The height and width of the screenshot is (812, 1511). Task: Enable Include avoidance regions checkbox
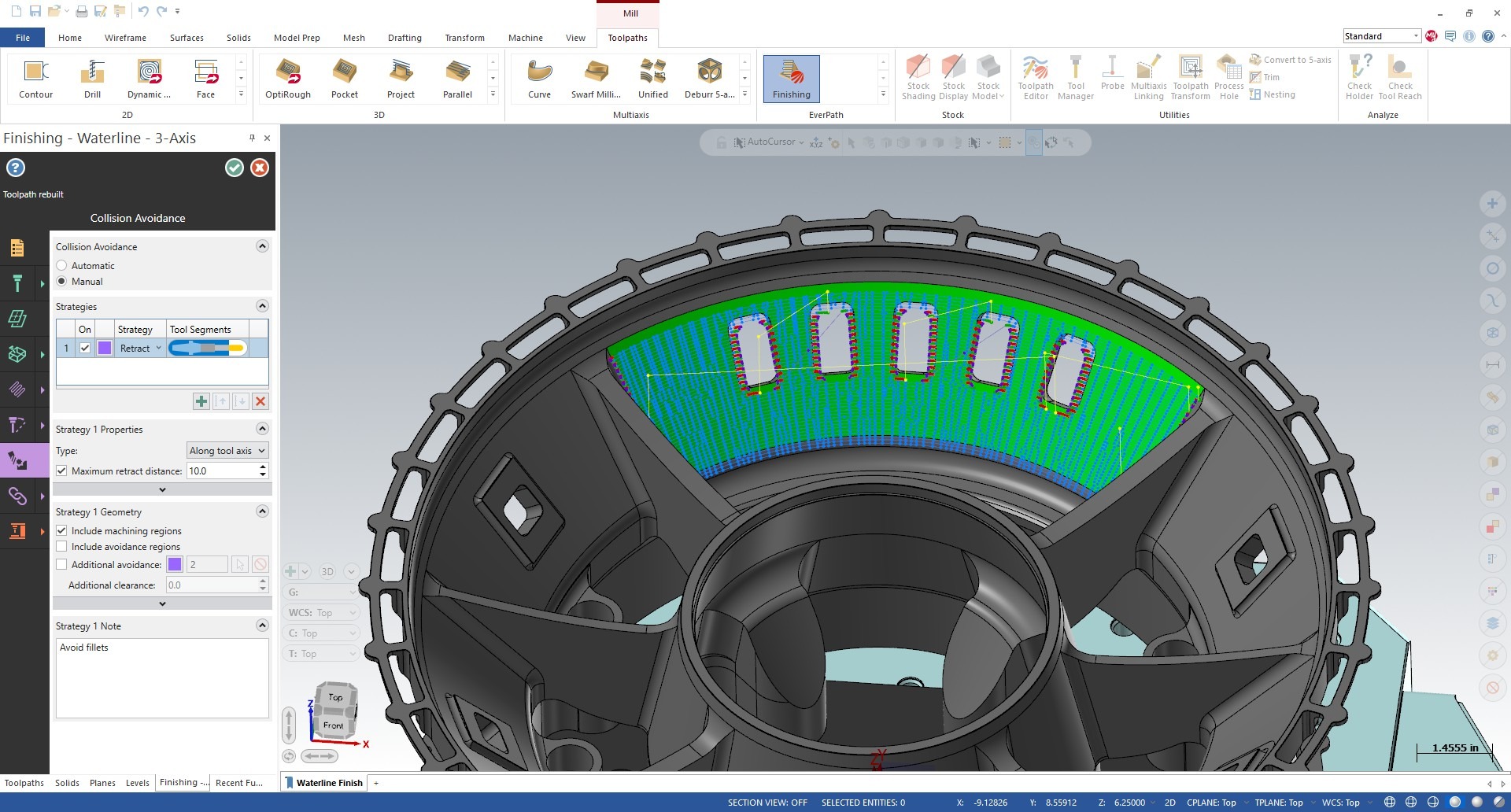tap(62, 547)
